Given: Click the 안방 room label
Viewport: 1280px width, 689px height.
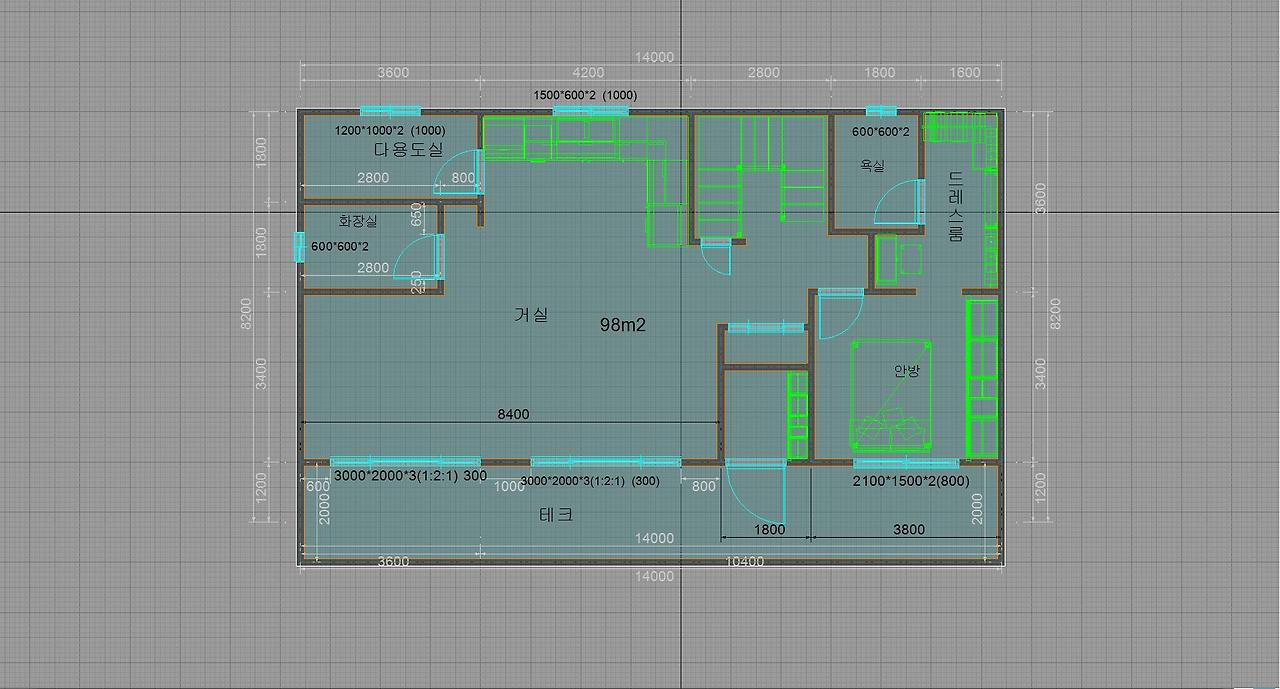Looking at the screenshot, I should (906, 371).
